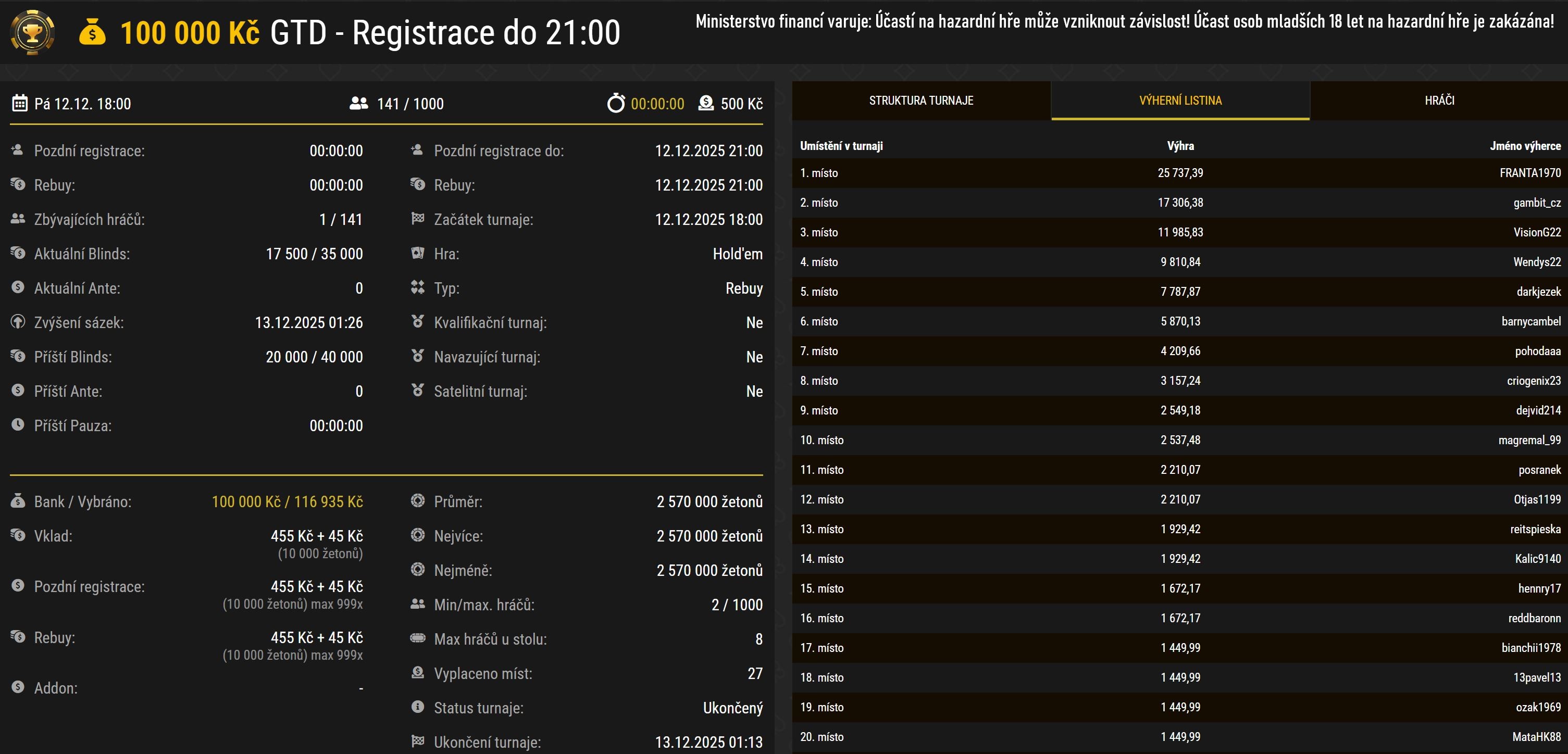This screenshot has height=754, width=1568.
Task: Click the Ukončený status value
Action: coord(733,708)
